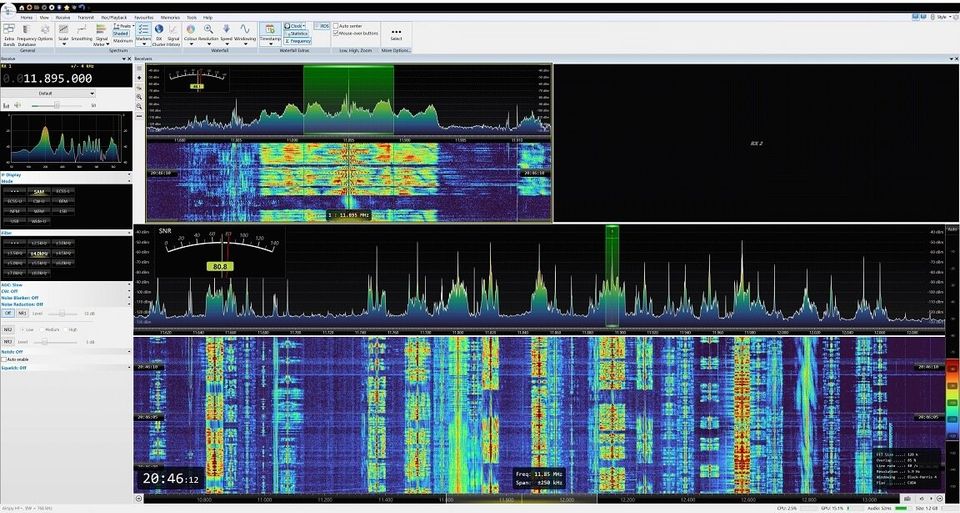
Task: Enable the Auto center checkbox
Action: click(336, 25)
